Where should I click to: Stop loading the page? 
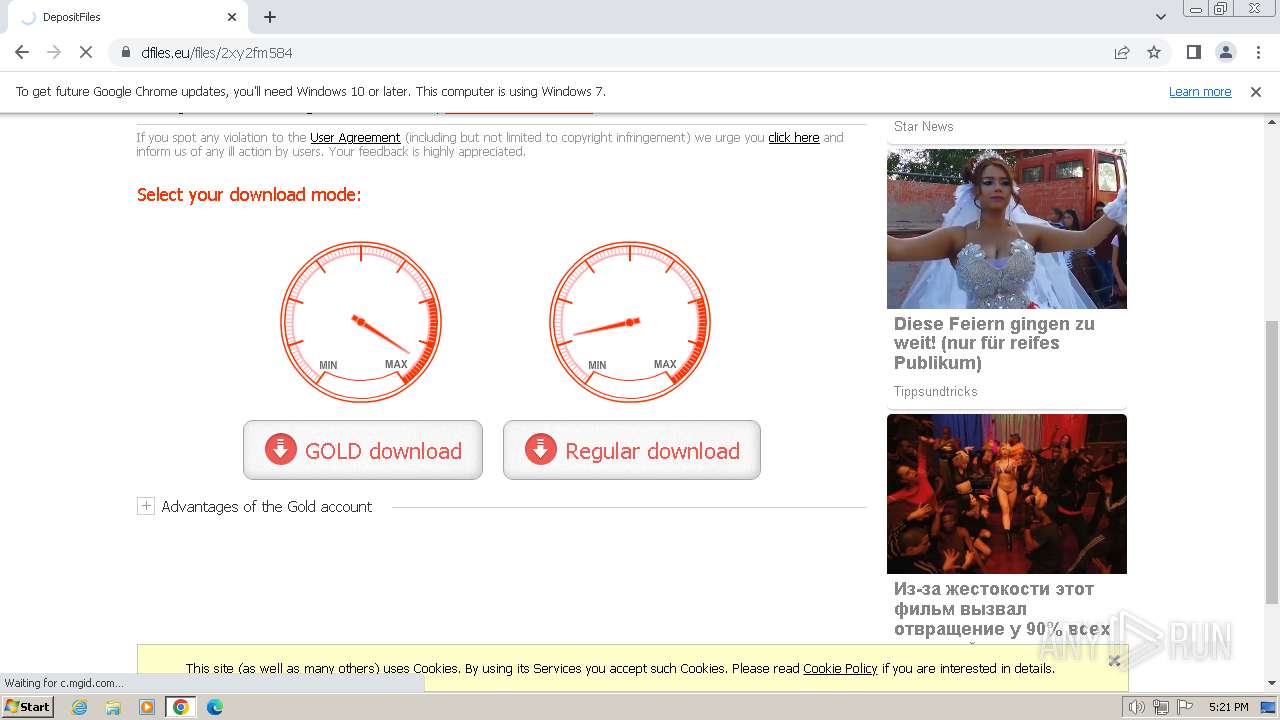86,52
